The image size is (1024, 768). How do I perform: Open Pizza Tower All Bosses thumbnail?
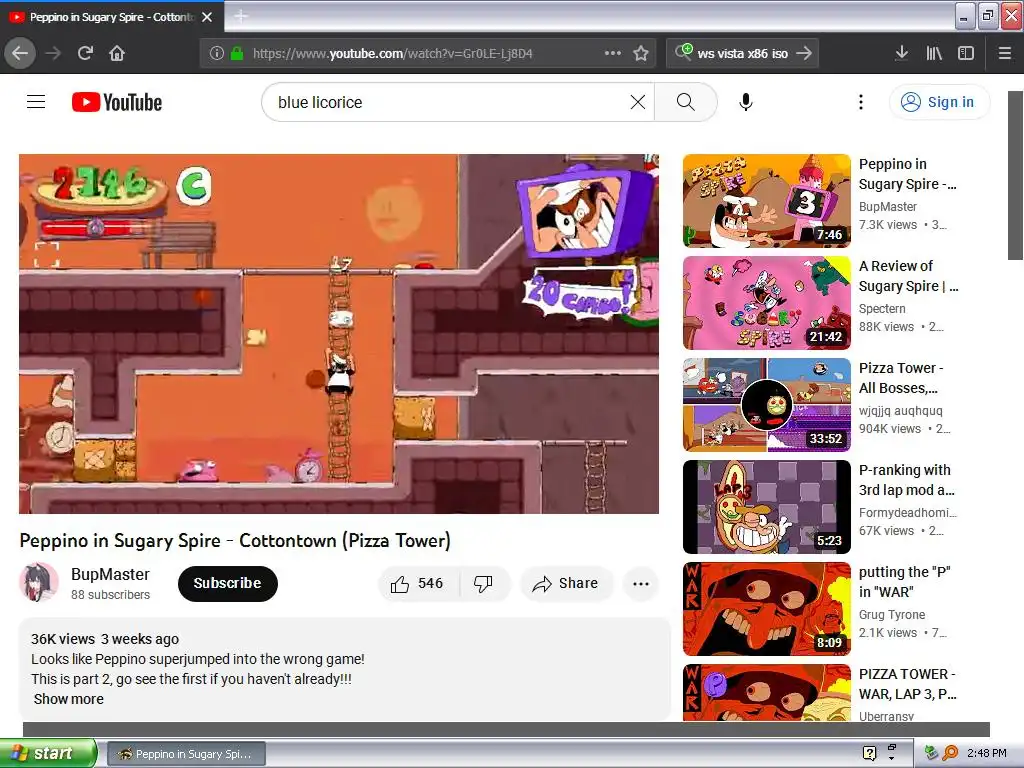pyautogui.click(x=767, y=404)
